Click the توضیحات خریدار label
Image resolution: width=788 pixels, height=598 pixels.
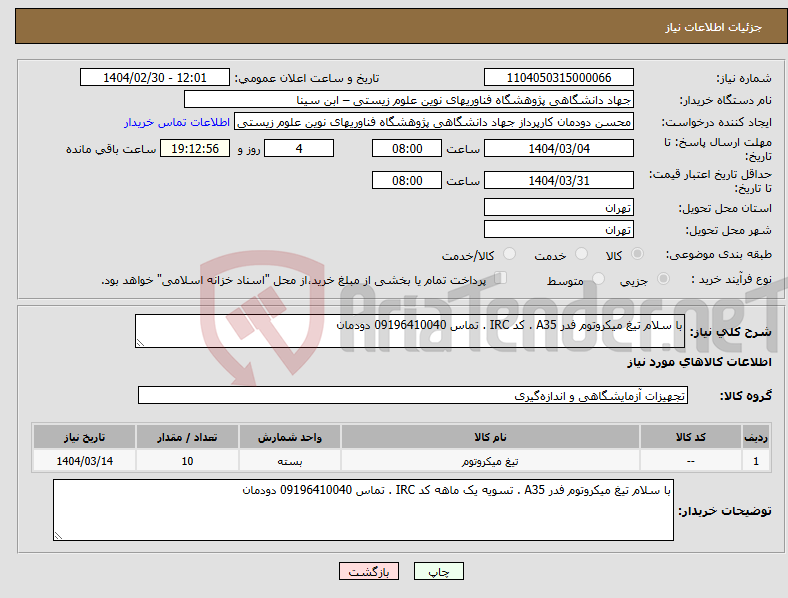click(x=725, y=511)
